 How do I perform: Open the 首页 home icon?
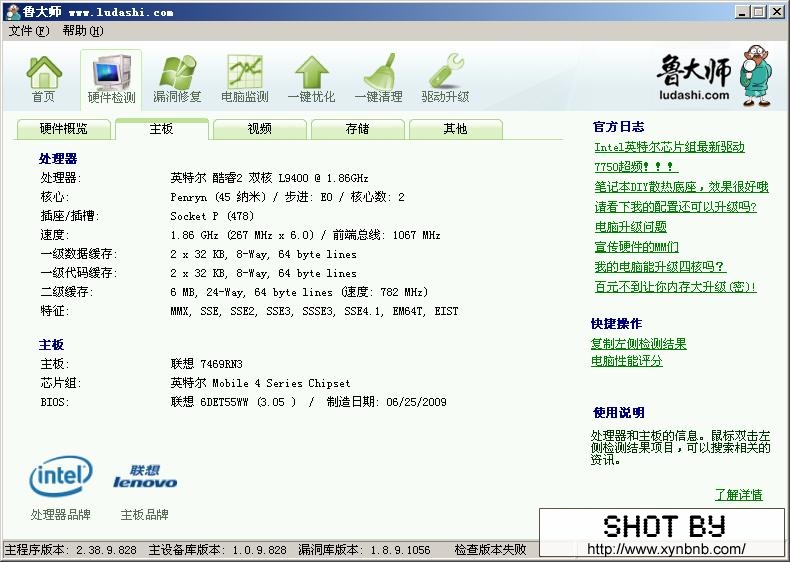(44, 79)
